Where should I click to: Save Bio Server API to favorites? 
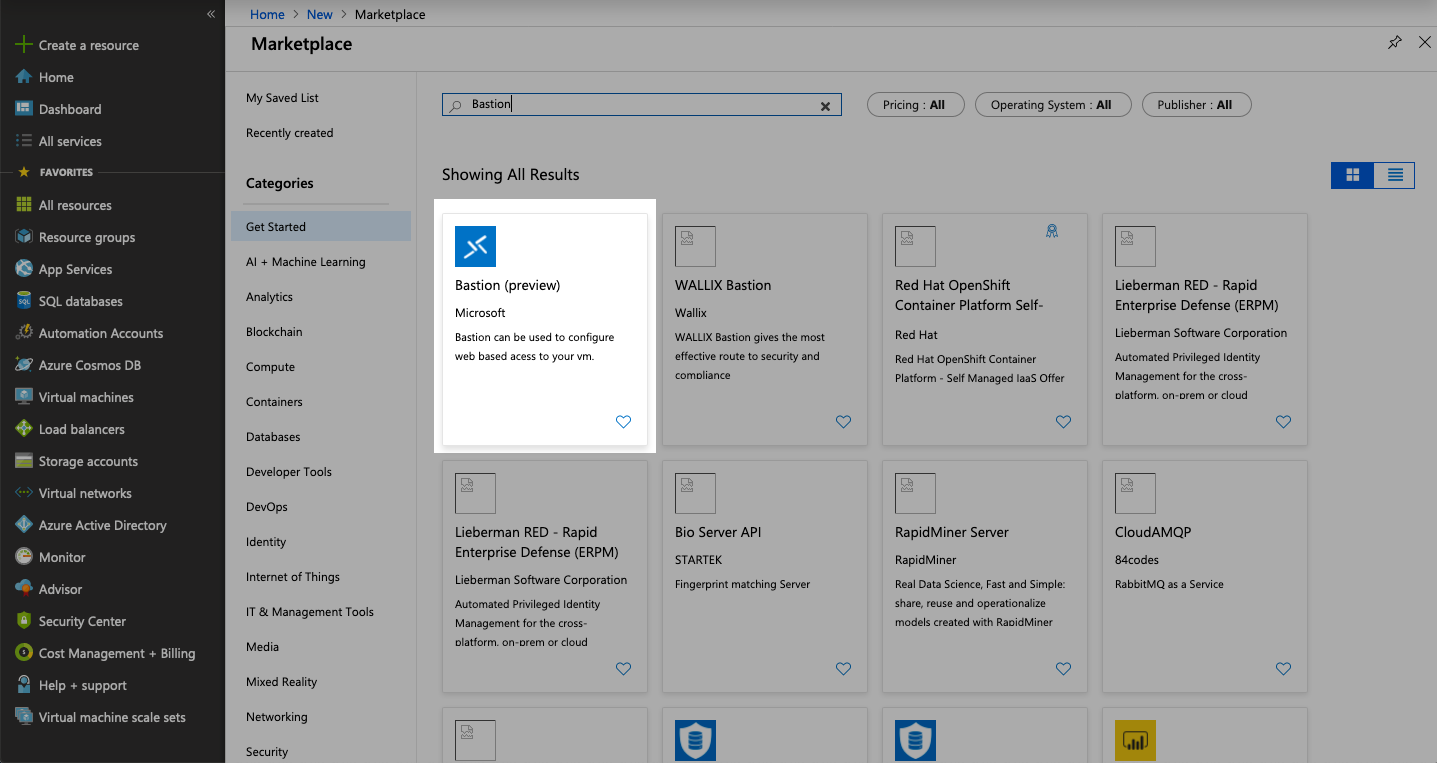(x=843, y=669)
